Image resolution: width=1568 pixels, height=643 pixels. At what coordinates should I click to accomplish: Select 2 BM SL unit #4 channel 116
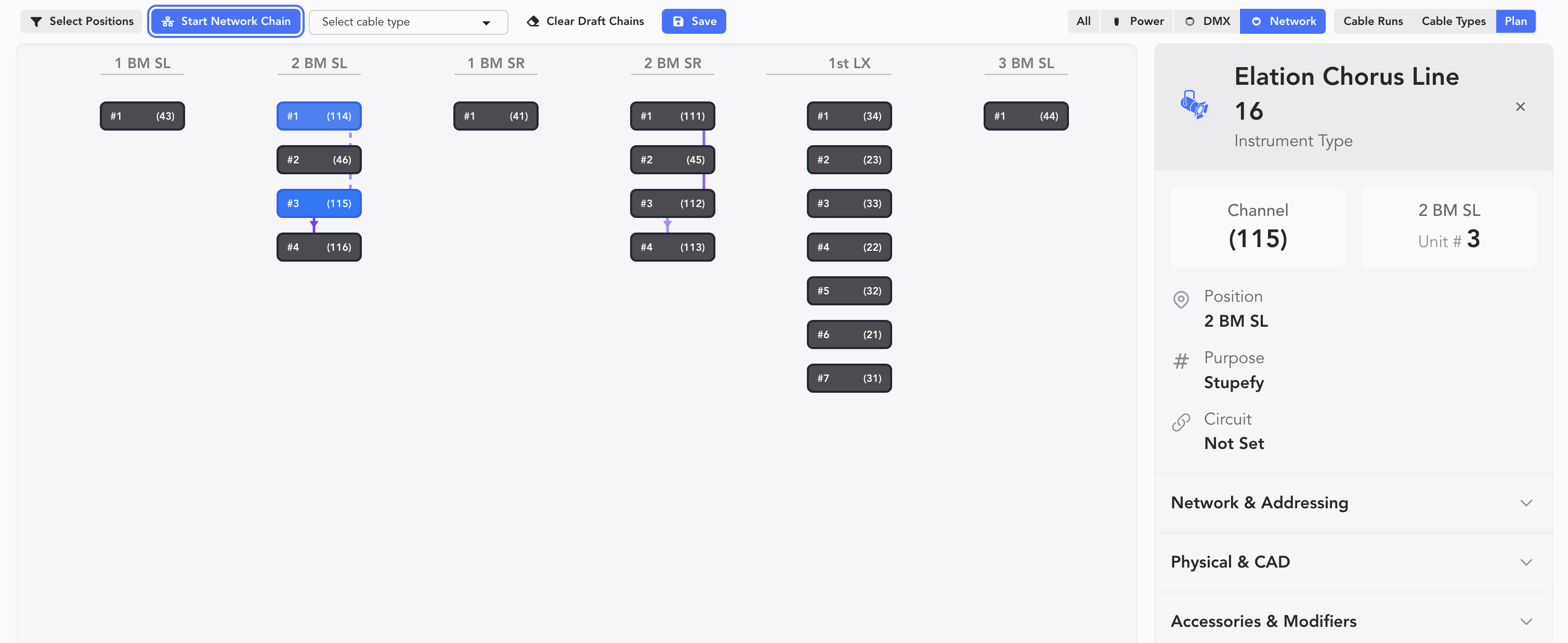(x=319, y=247)
